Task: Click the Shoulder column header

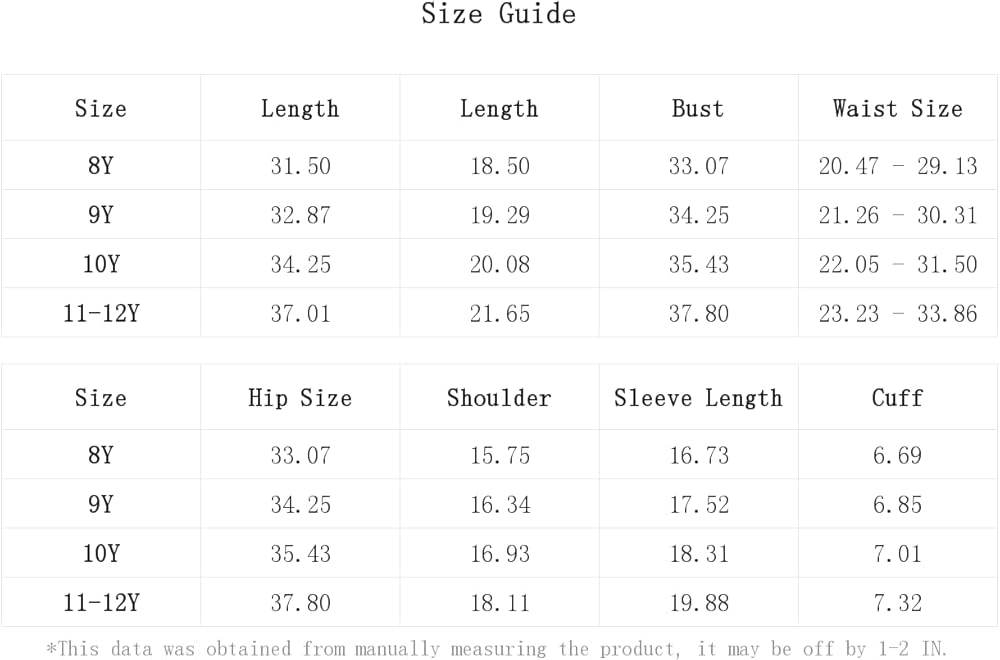Action: tap(499, 398)
